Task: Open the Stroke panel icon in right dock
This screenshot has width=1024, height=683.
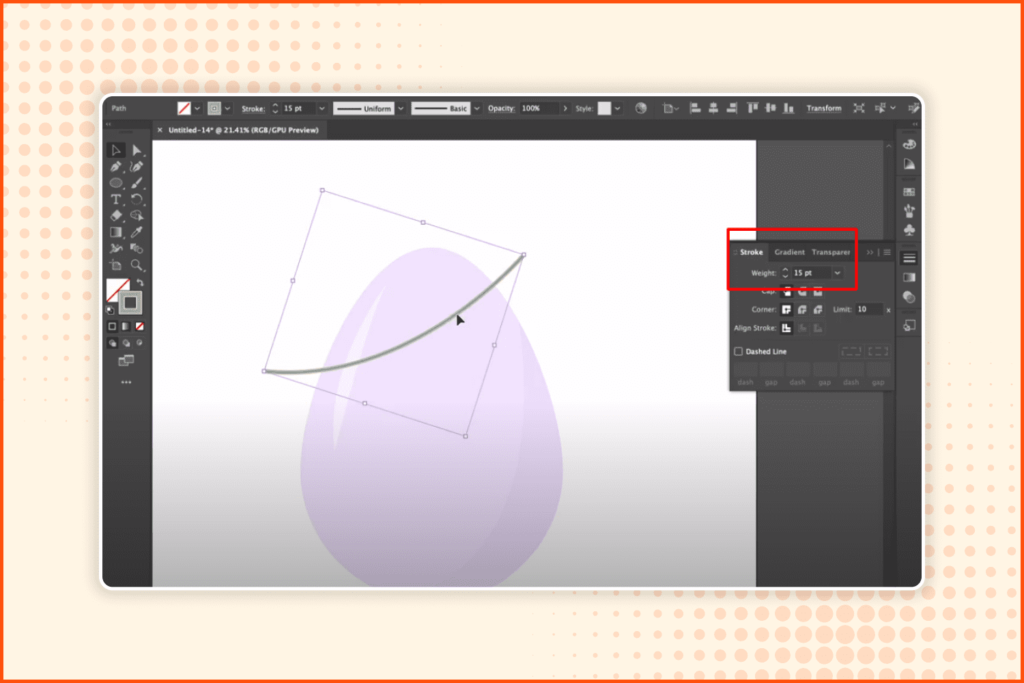Action: click(x=909, y=258)
